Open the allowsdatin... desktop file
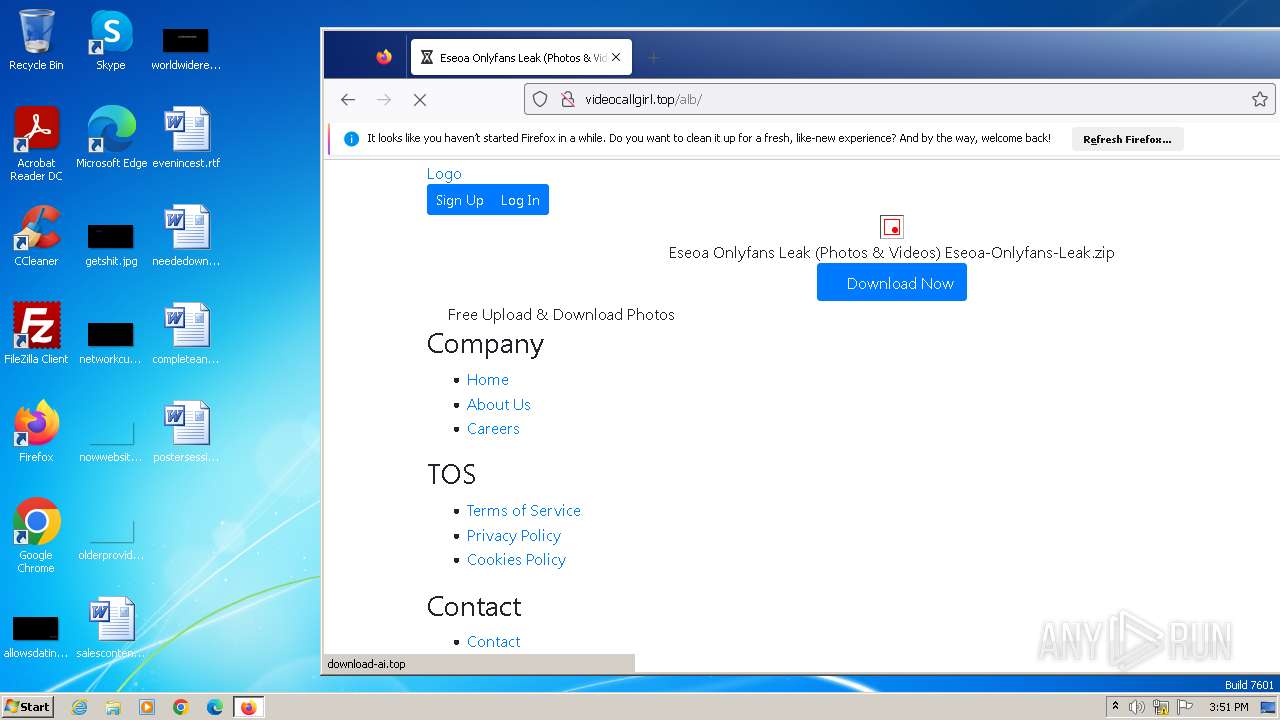1280x720 pixels. [x=36, y=636]
